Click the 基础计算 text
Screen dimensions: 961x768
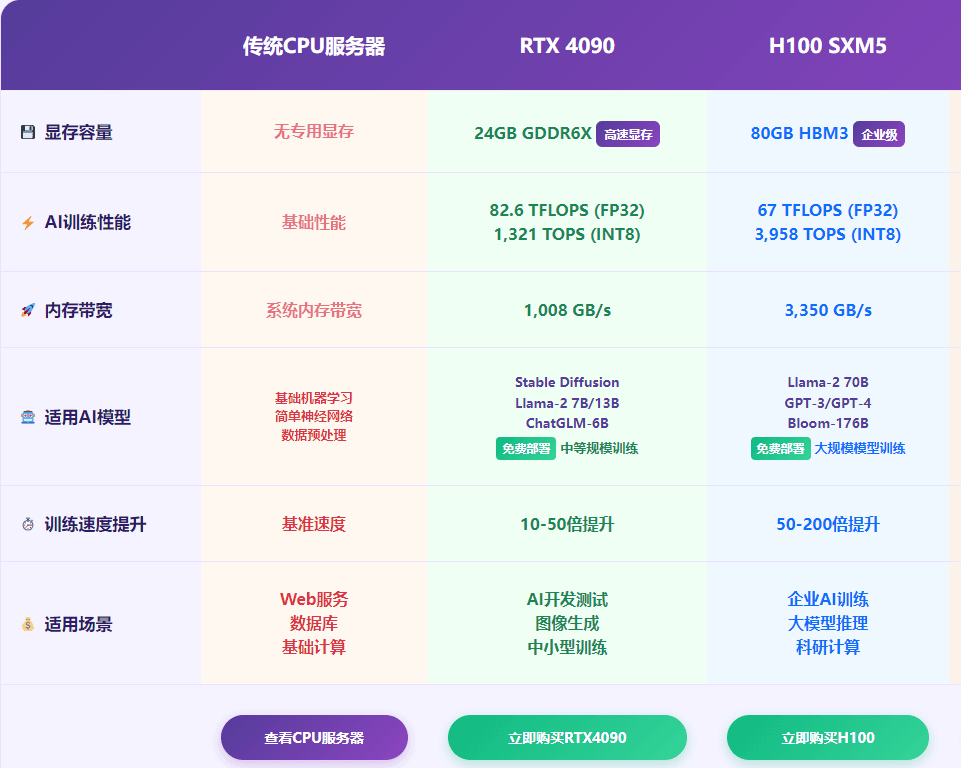[314, 647]
